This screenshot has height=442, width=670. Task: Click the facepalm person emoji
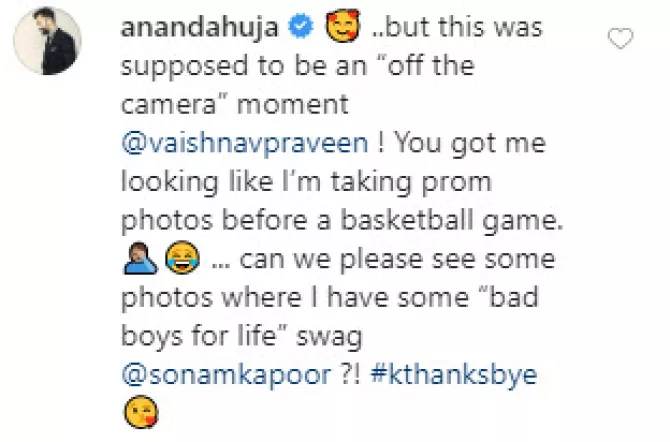(x=140, y=259)
